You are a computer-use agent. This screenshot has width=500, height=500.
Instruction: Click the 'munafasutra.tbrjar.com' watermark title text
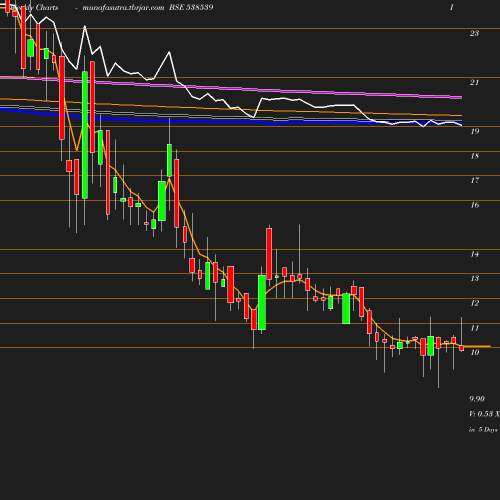tap(123, 8)
